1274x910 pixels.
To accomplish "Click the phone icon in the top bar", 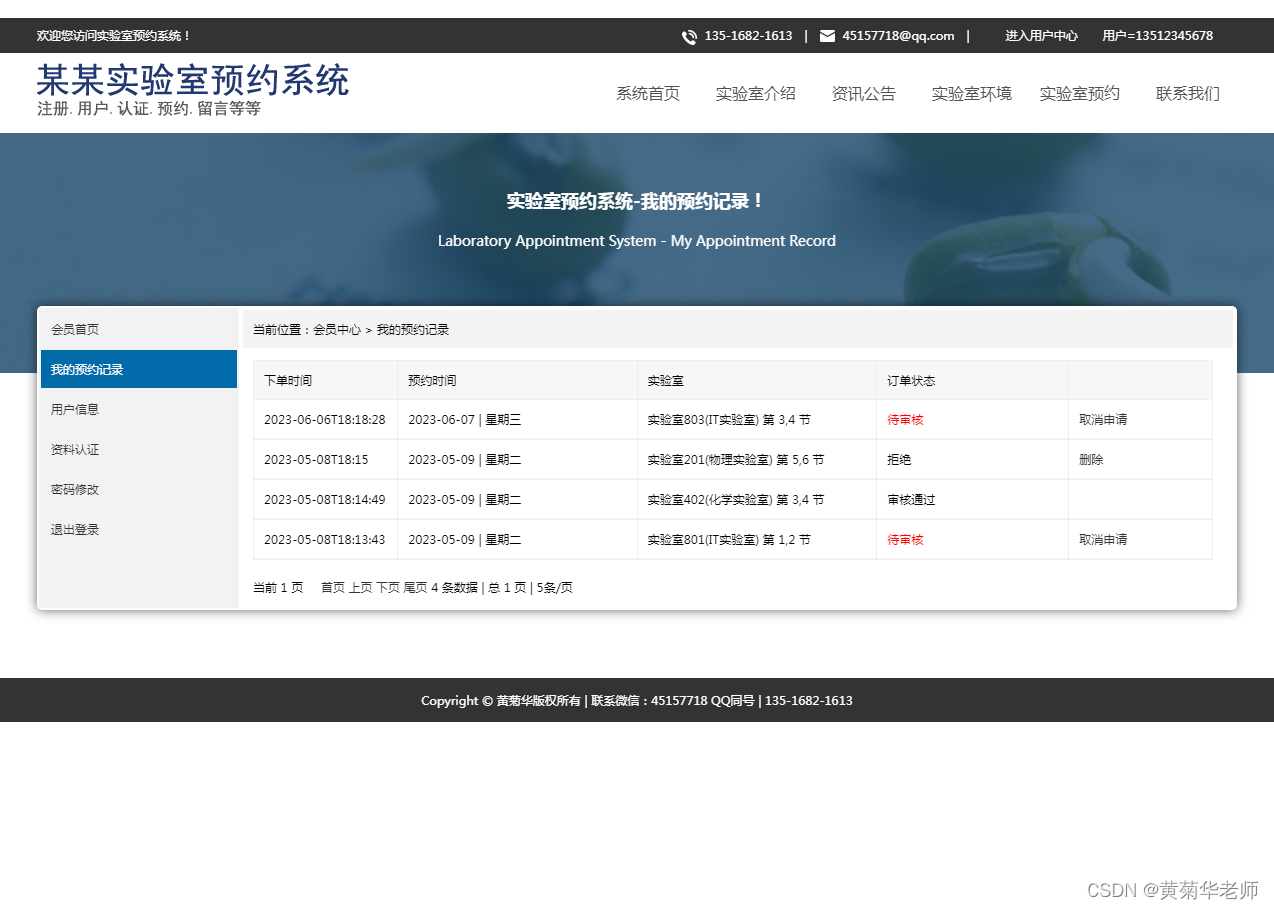I will pyautogui.click(x=689, y=36).
